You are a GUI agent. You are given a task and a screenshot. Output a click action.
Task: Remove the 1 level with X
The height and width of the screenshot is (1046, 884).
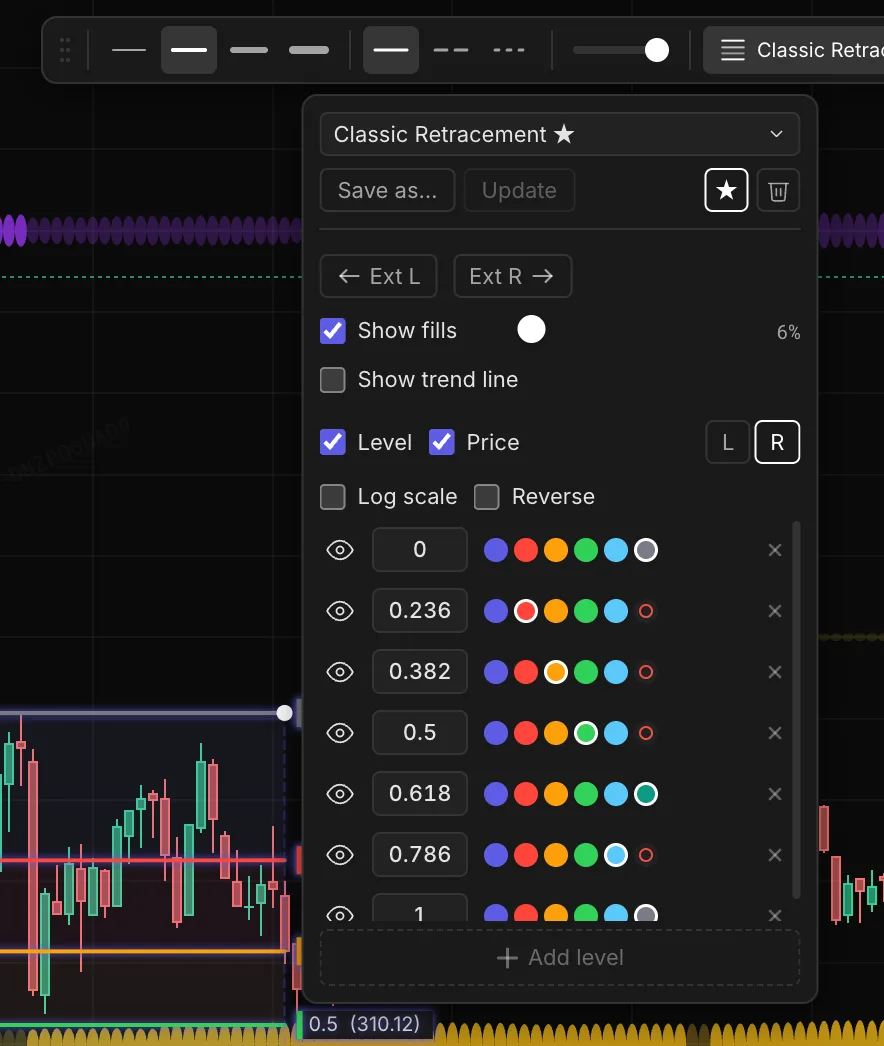pos(775,915)
